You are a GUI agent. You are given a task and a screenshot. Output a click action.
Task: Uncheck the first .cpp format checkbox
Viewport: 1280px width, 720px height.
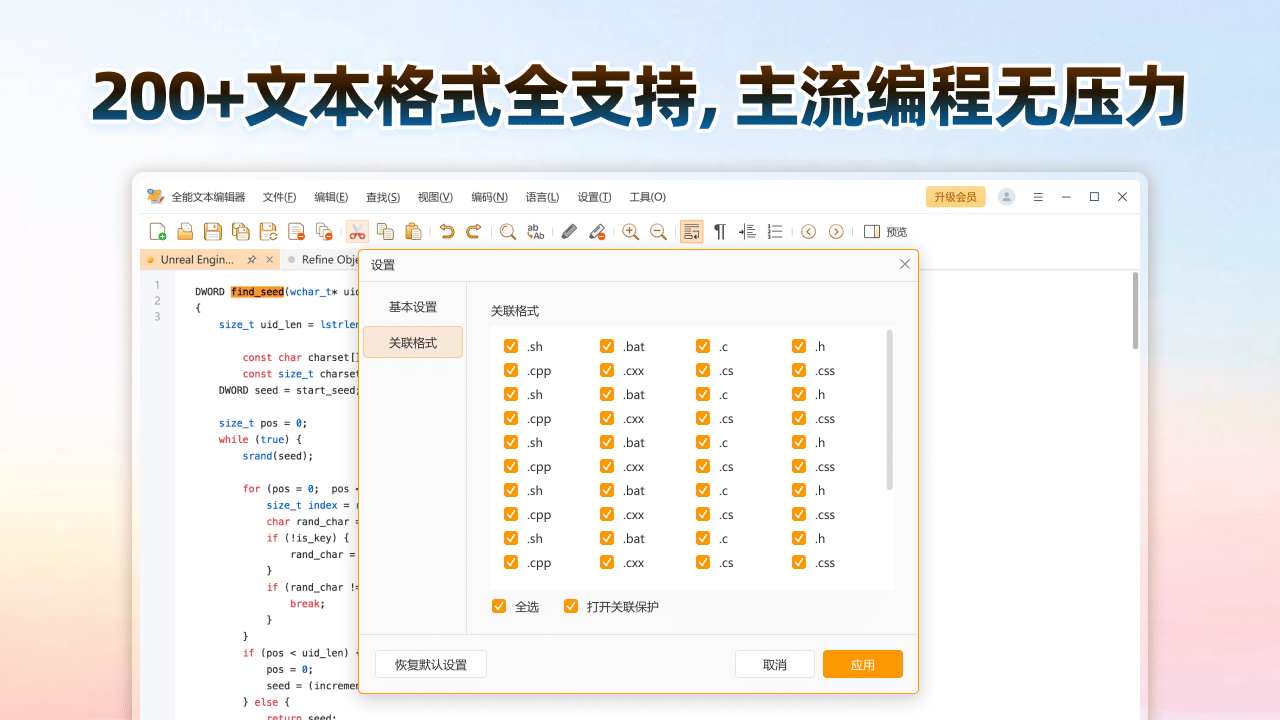510,370
